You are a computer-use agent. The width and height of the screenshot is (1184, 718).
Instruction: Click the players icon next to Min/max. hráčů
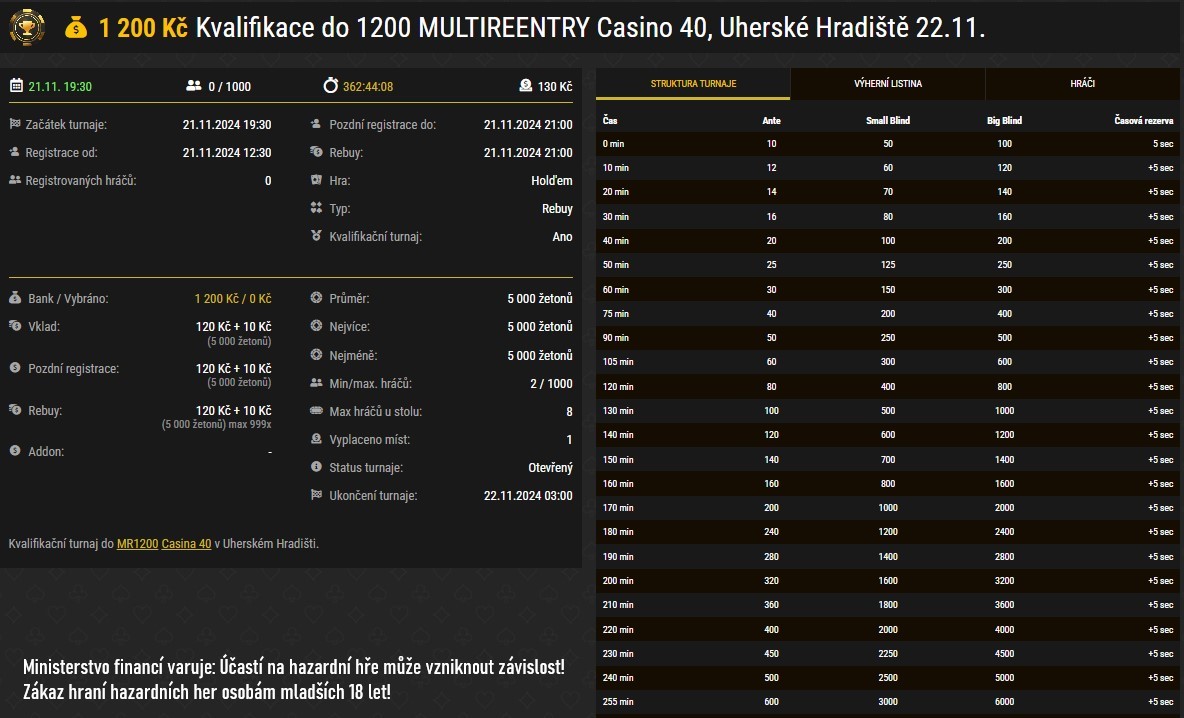316,383
